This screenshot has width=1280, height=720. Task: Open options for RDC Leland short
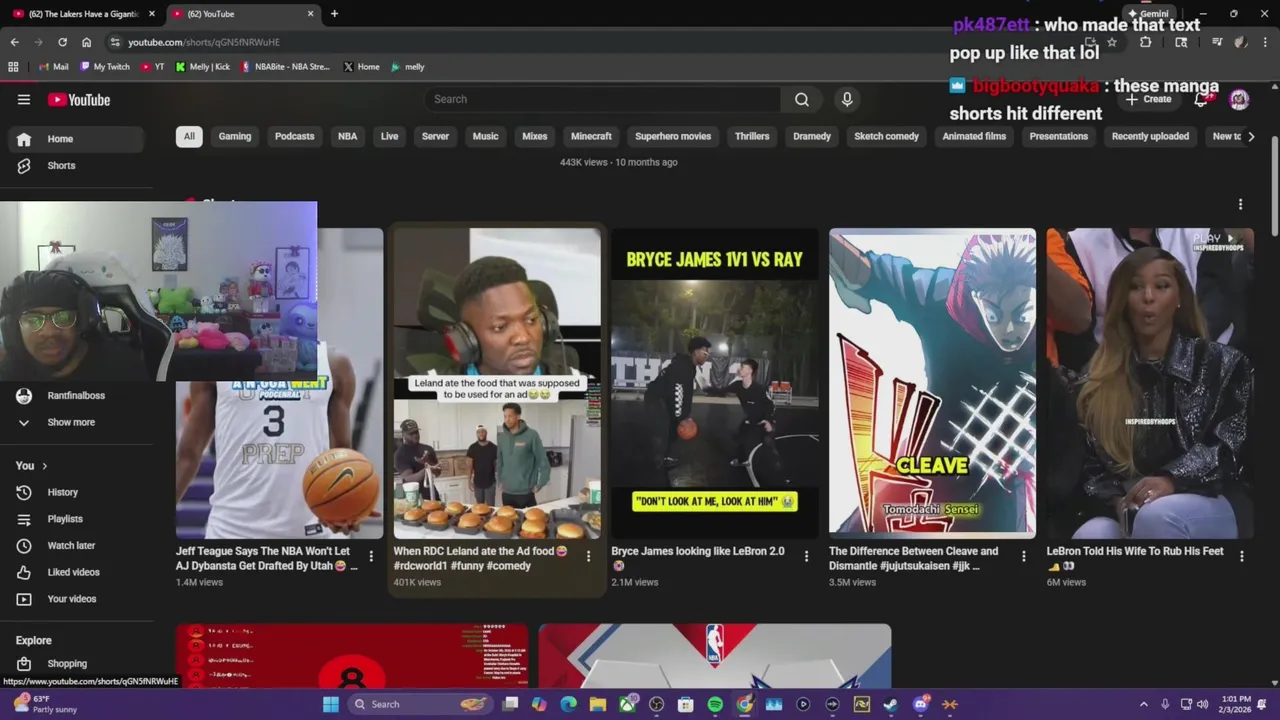(x=588, y=556)
